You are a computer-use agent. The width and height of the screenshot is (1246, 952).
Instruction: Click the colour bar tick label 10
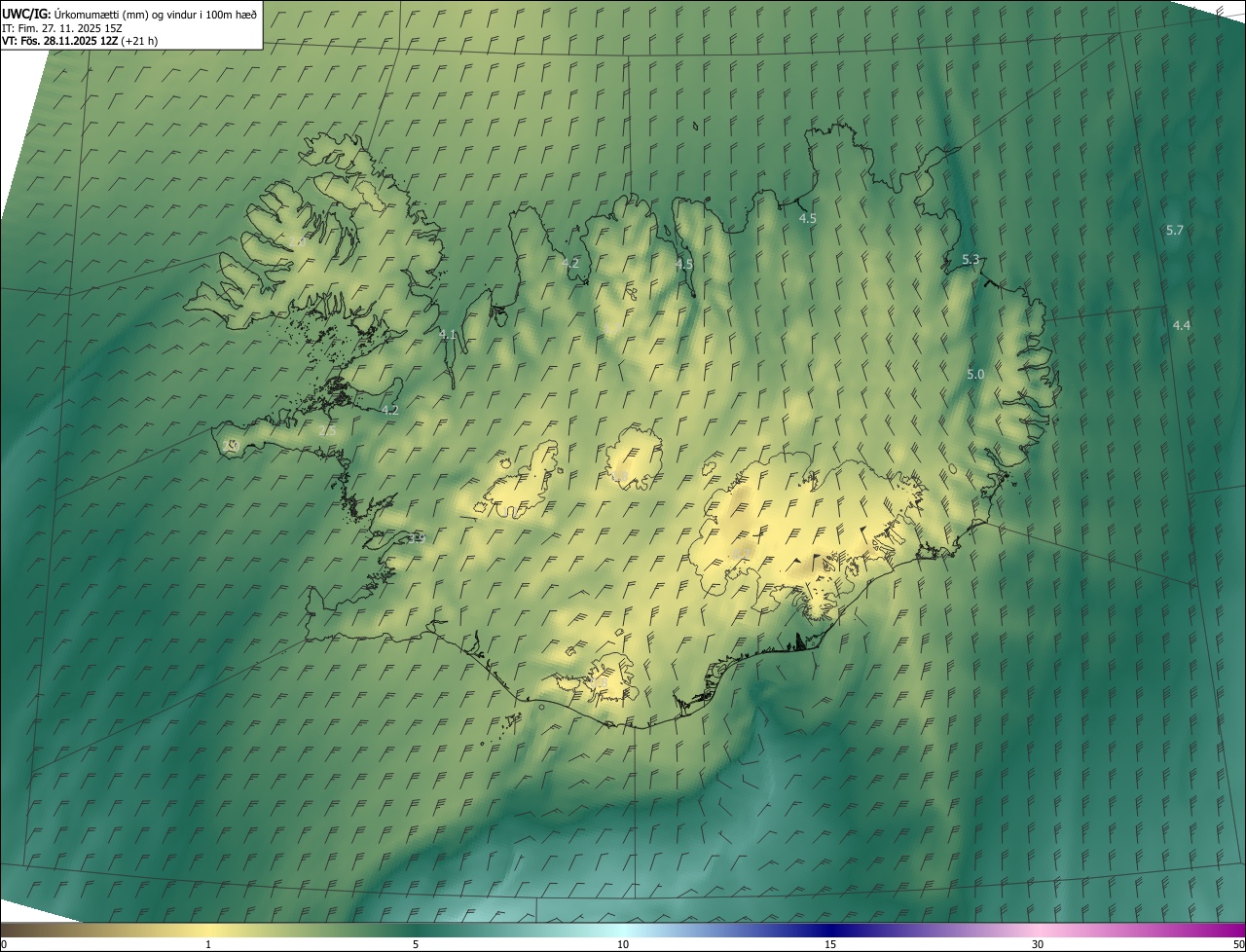point(623,944)
